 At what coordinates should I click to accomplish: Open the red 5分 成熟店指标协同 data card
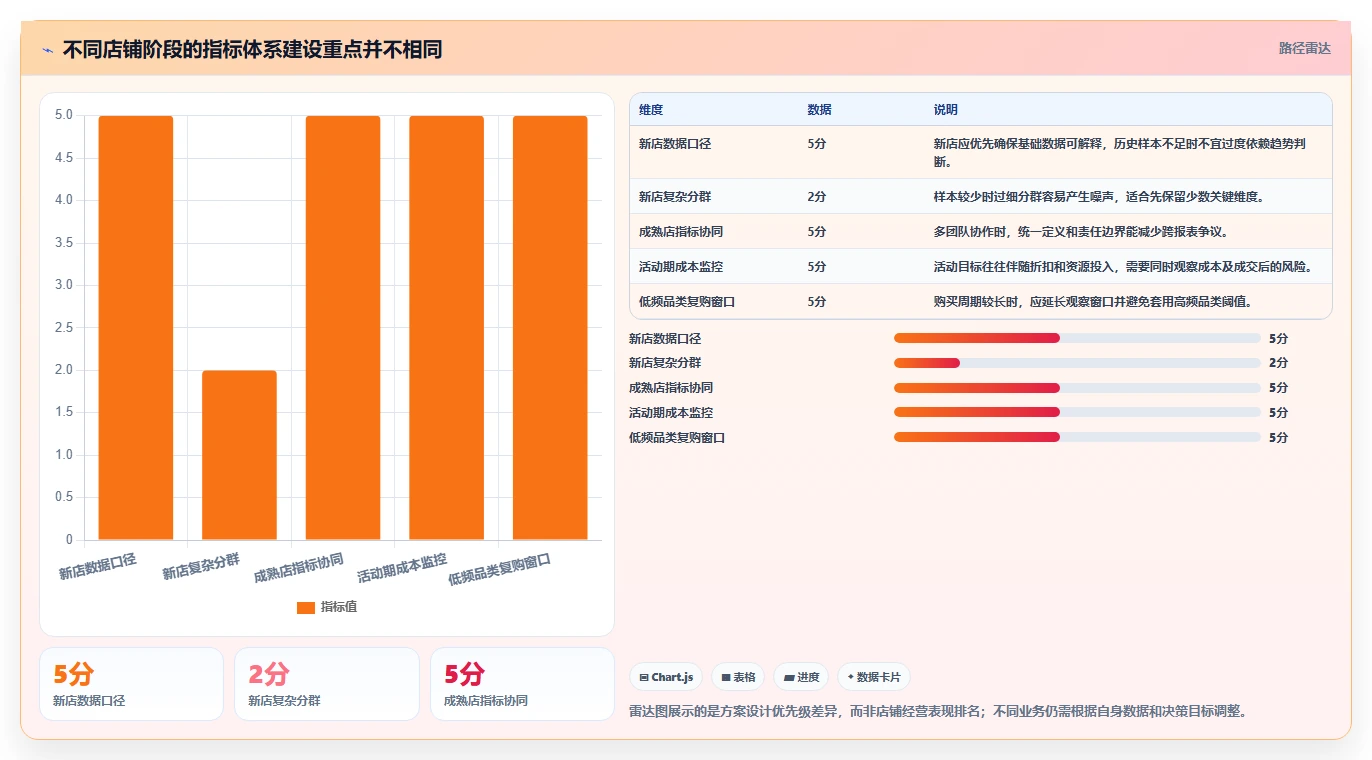coord(522,684)
